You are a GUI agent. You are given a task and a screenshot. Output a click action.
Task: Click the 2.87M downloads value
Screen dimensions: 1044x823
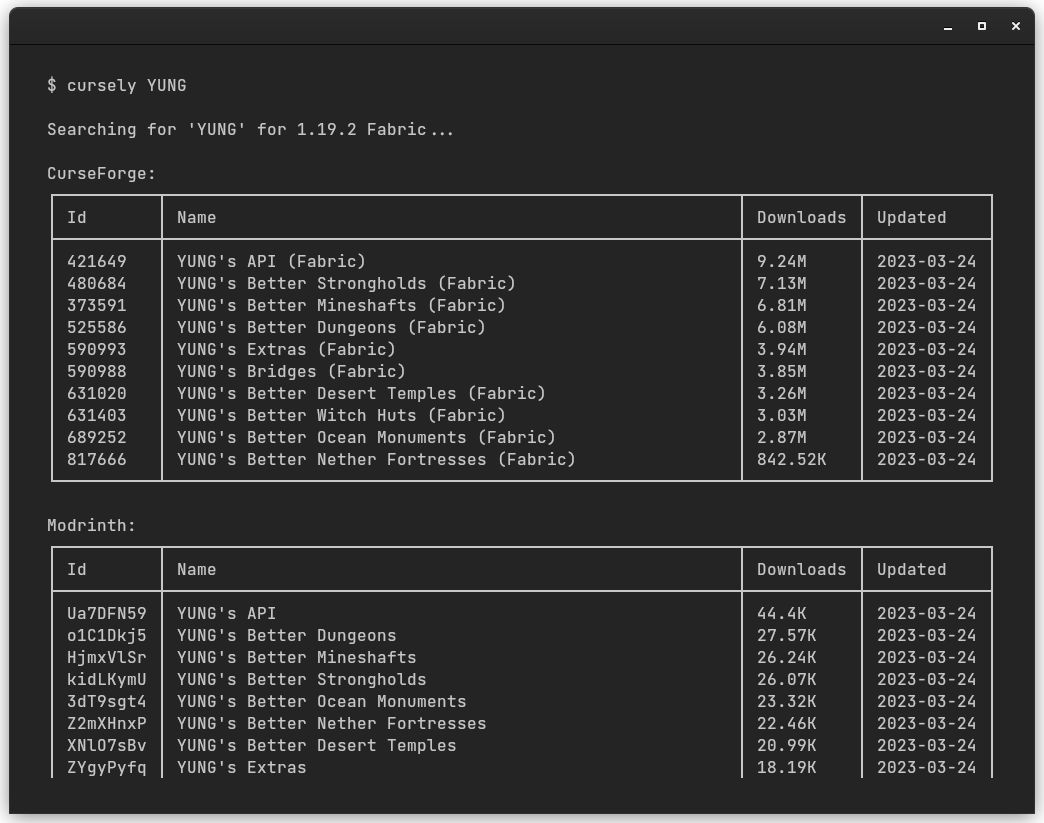coord(782,437)
